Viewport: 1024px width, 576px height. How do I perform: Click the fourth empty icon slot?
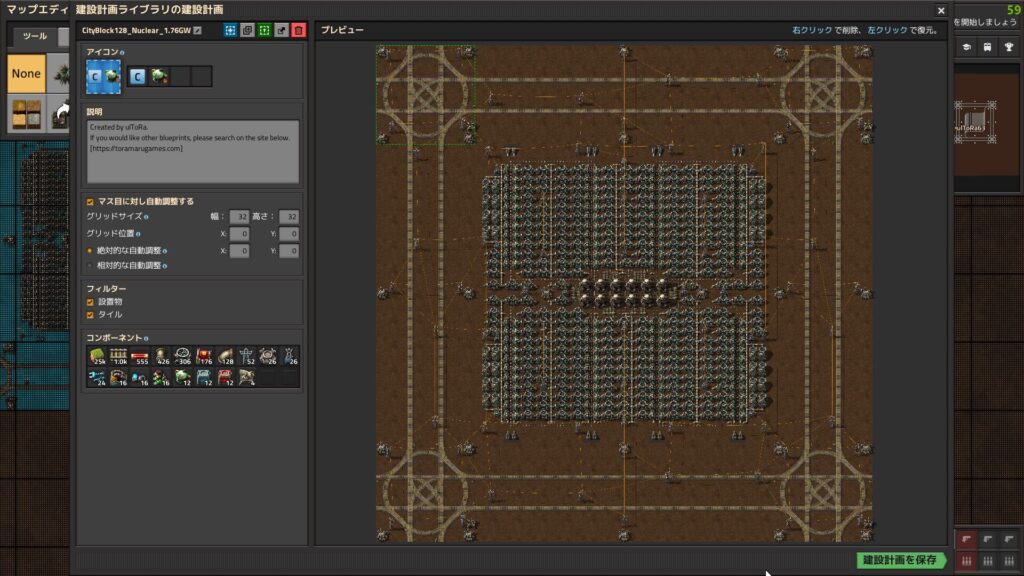tap(202, 76)
